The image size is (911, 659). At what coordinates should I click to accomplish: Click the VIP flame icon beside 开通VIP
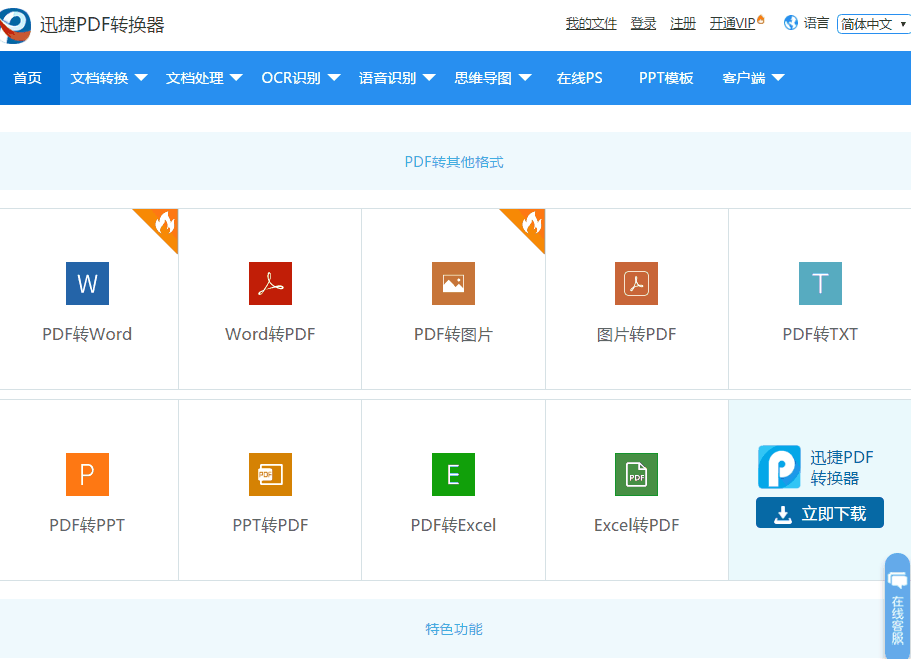[x=761, y=20]
